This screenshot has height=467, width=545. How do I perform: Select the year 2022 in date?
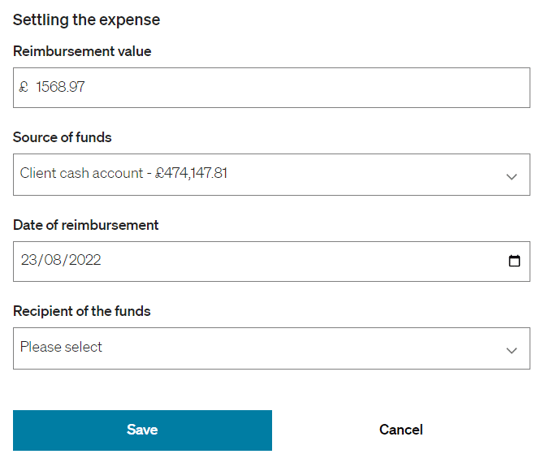(85, 260)
